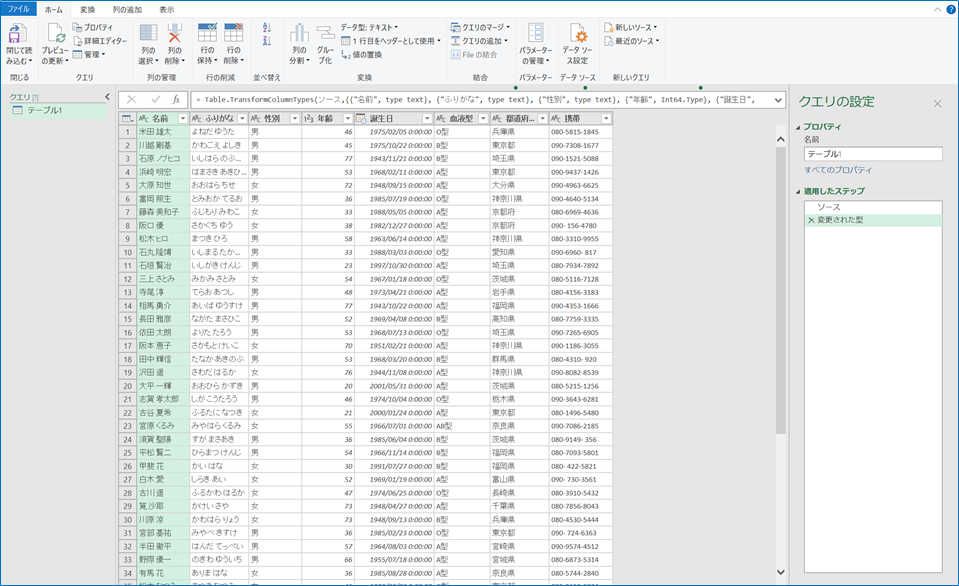Click the fx formula button

coord(176,100)
